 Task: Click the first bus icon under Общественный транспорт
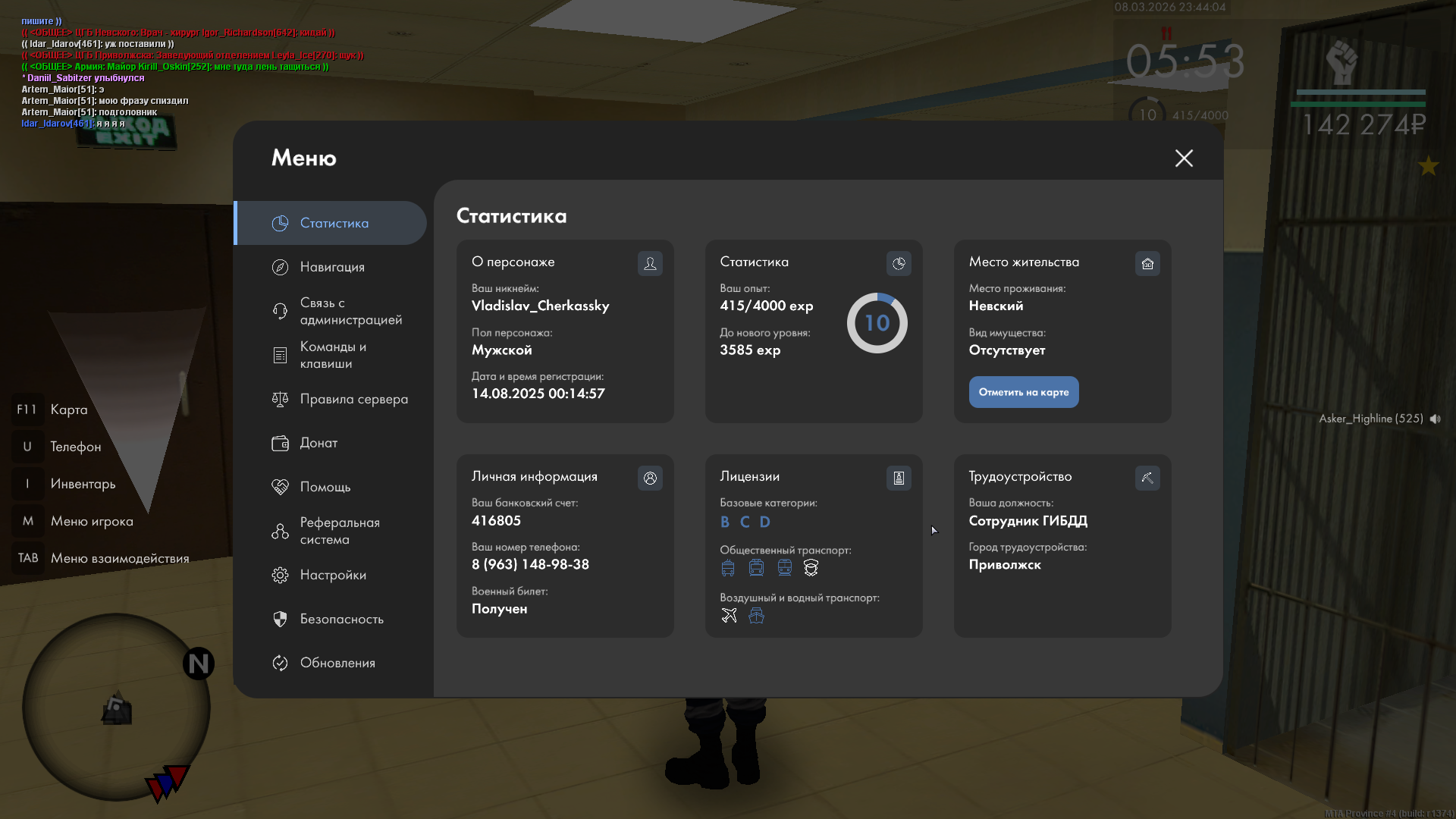[x=728, y=568]
